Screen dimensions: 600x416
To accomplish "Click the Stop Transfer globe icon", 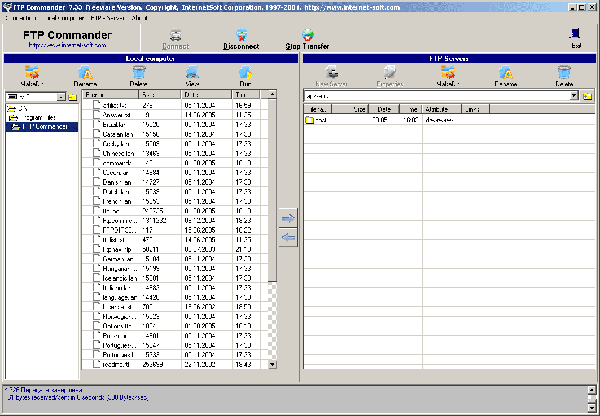I will (x=308, y=35).
